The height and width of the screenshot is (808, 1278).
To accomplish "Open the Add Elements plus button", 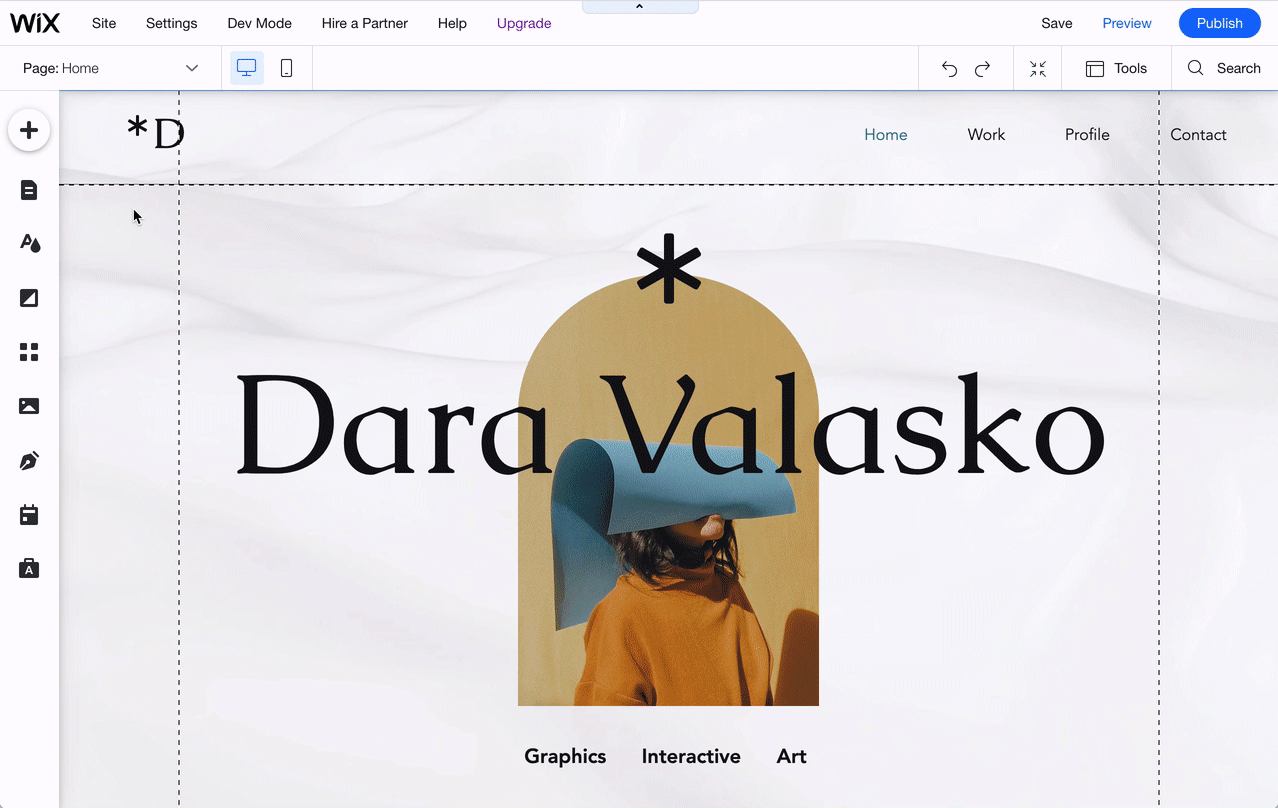I will [29, 130].
